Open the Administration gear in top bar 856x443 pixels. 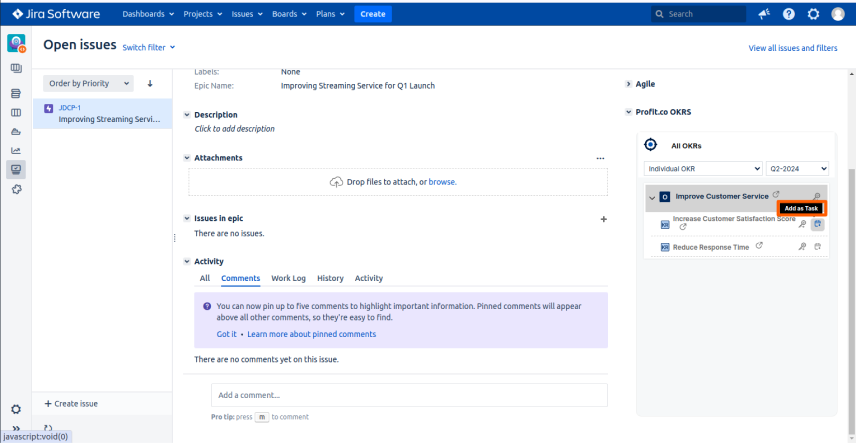tap(813, 14)
